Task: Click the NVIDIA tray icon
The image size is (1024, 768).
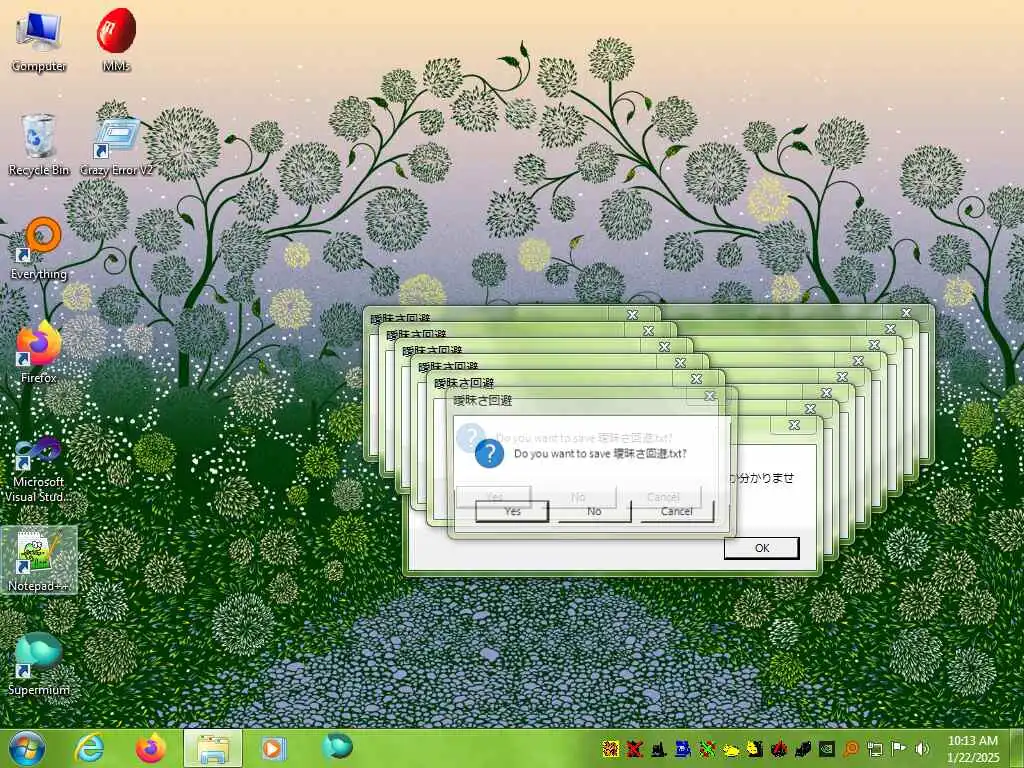Action: pyautogui.click(x=826, y=748)
